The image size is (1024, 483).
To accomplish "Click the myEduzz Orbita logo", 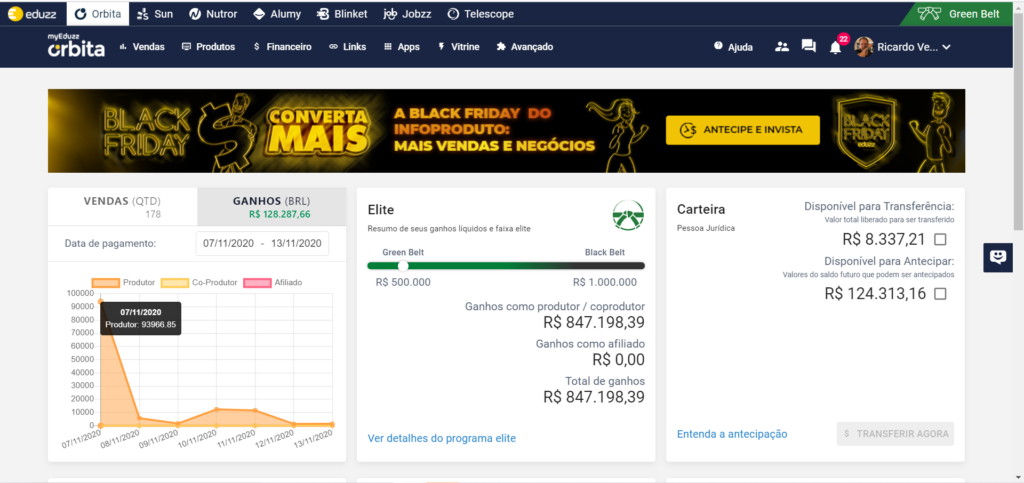I will 76,46.
